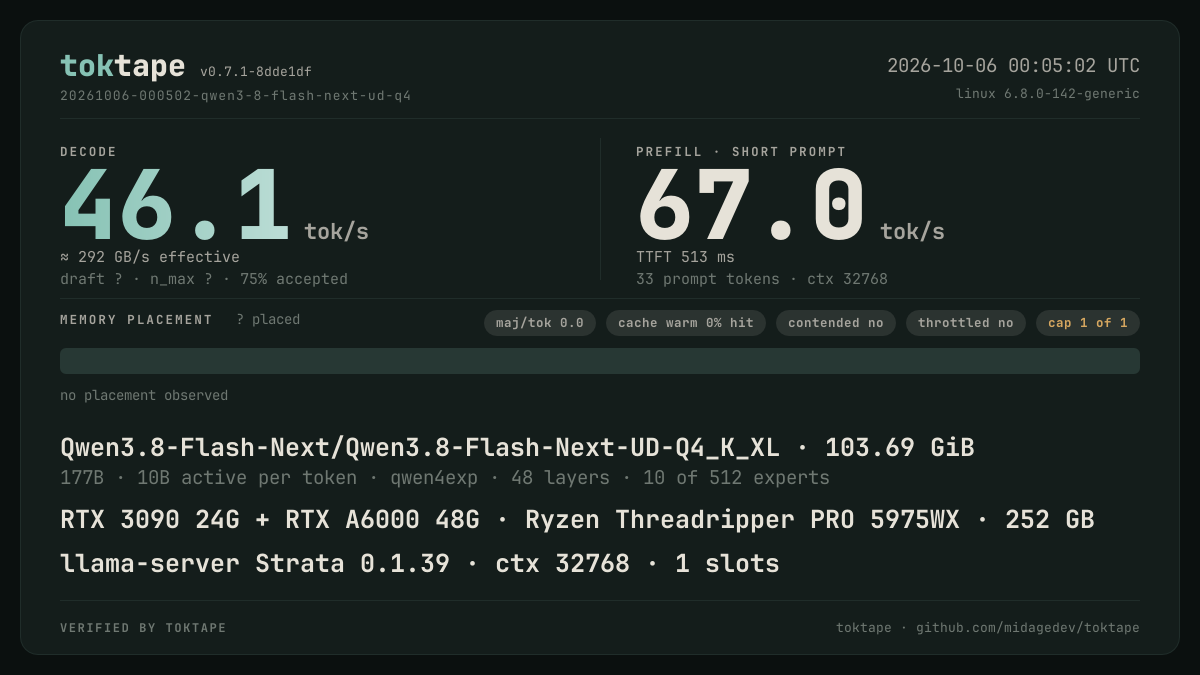
Task: Click the toktape logo title
Action: pyautogui.click(x=122, y=66)
